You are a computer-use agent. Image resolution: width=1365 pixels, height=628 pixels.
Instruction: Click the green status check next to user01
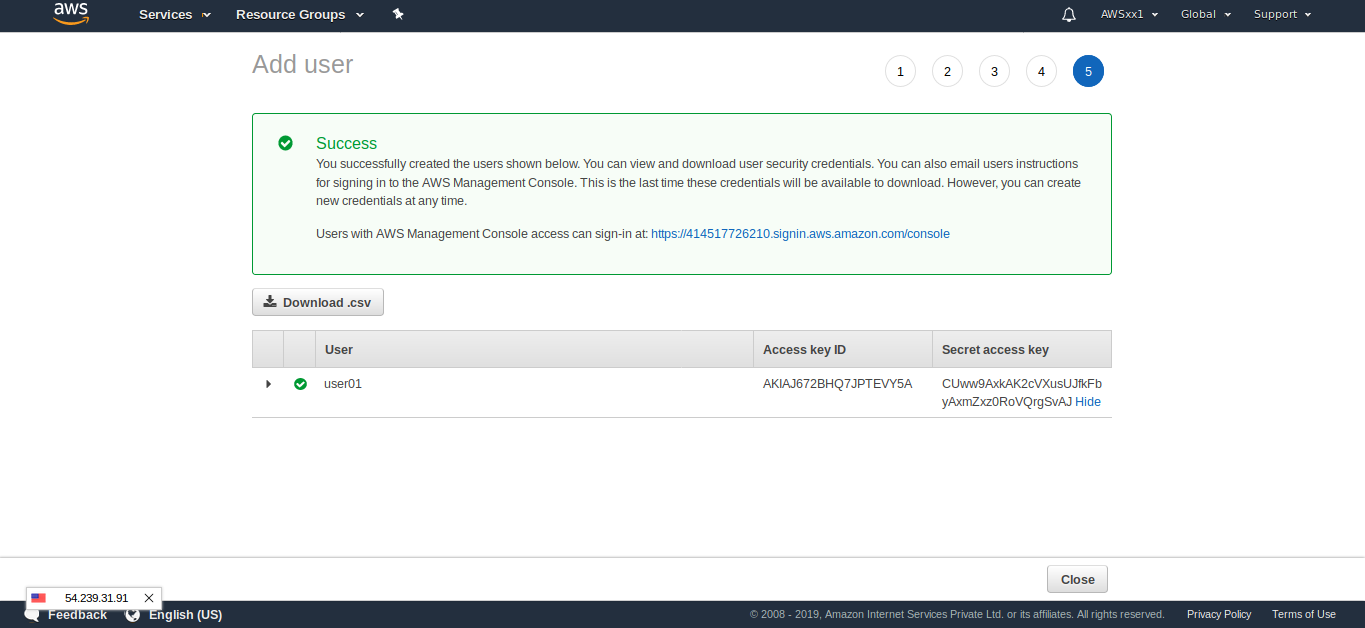click(x=300, y=384)
